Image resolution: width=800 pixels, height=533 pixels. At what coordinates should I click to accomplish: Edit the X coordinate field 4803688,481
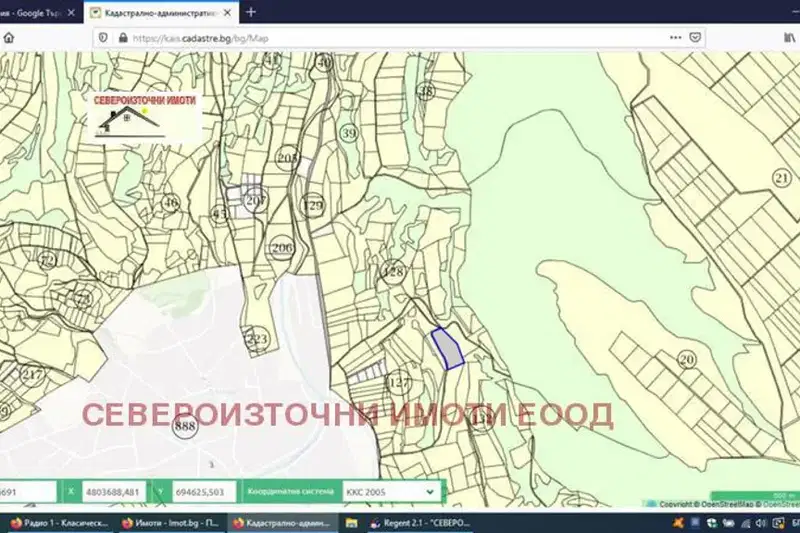pos(113,492)
